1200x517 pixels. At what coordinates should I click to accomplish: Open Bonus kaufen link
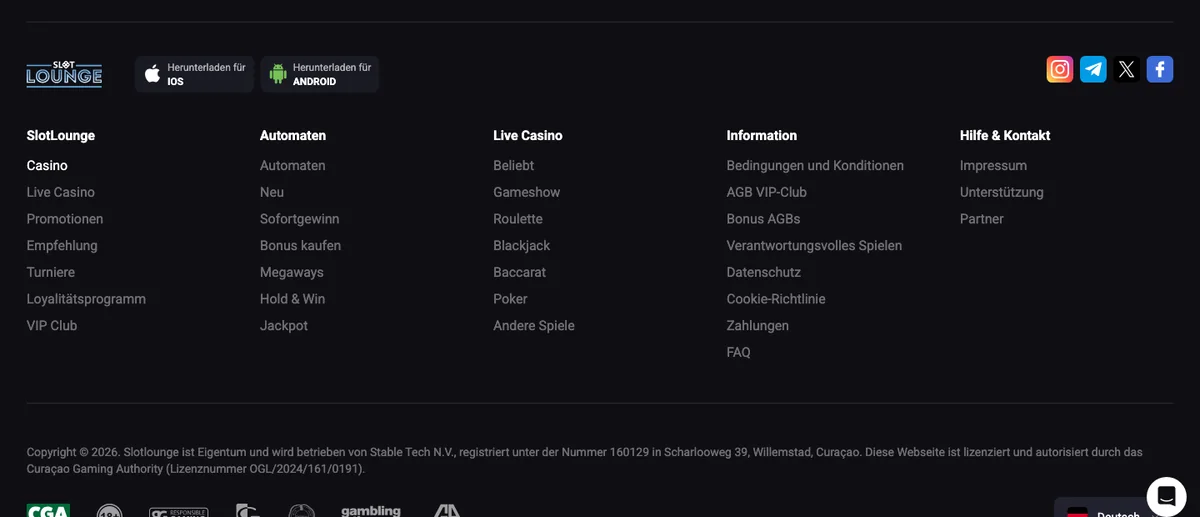[x=300, y=245]
